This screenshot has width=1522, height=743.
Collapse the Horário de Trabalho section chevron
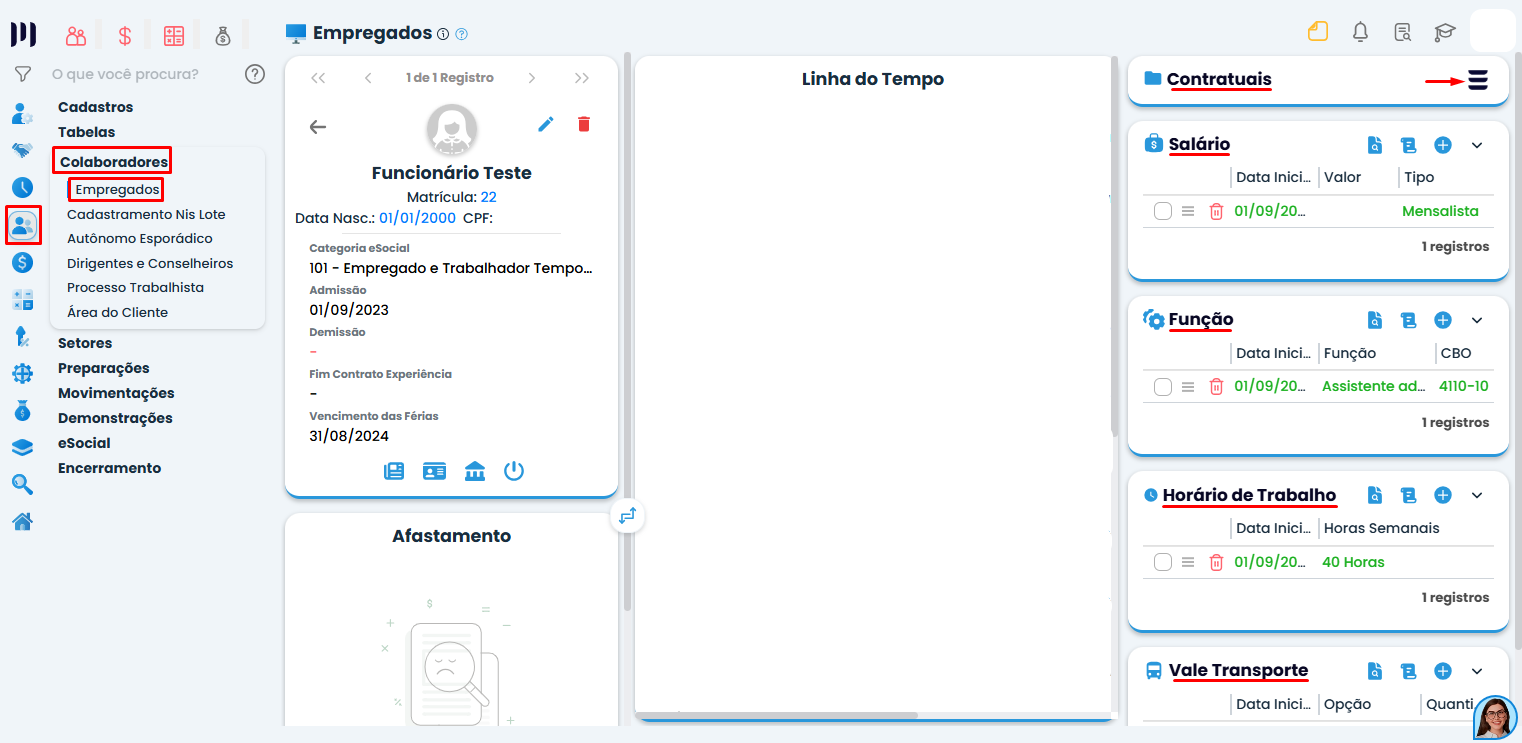(x=1477, y=495)
